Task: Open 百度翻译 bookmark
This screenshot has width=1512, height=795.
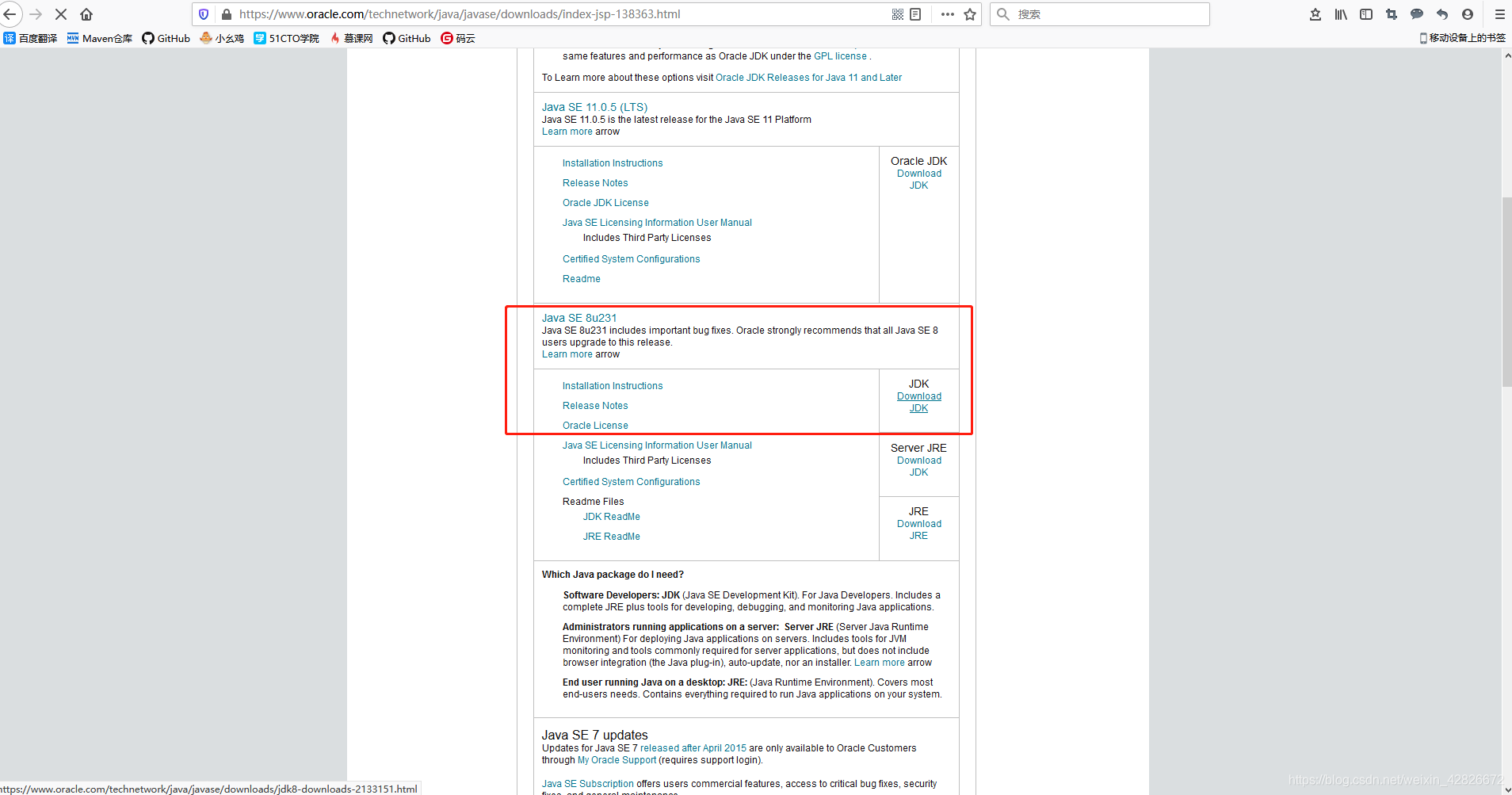Action: coord(30,38)
